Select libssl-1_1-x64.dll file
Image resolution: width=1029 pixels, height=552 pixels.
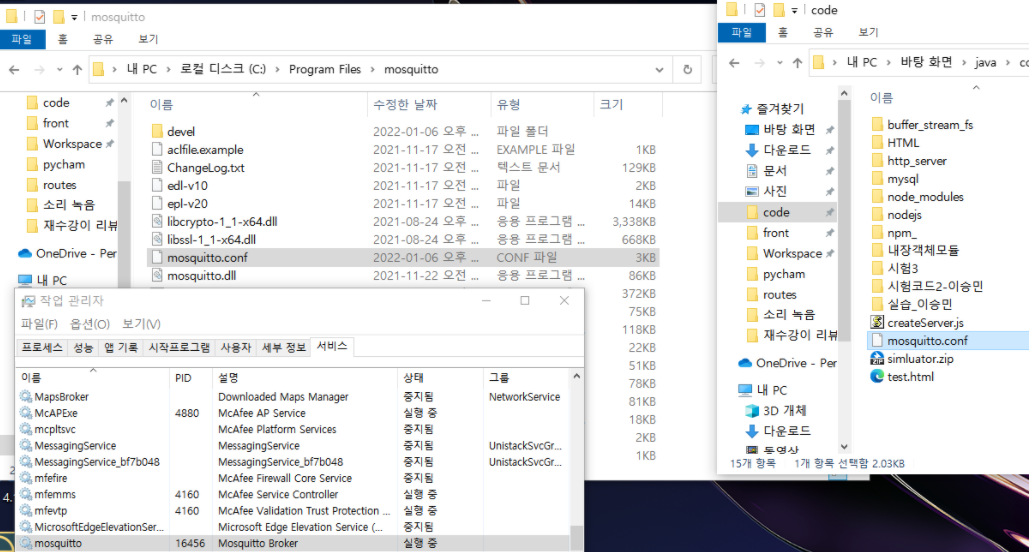pyautogui.click(x=211, y=240)
